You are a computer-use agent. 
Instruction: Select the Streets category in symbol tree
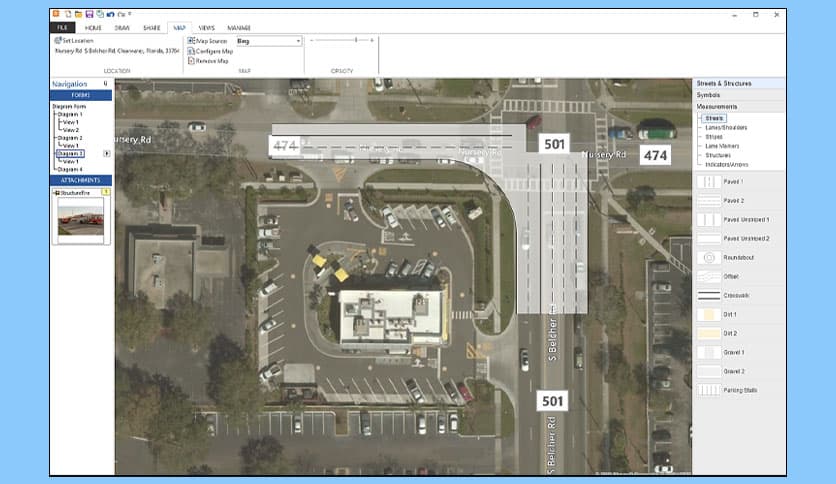(x=714, y=118)
